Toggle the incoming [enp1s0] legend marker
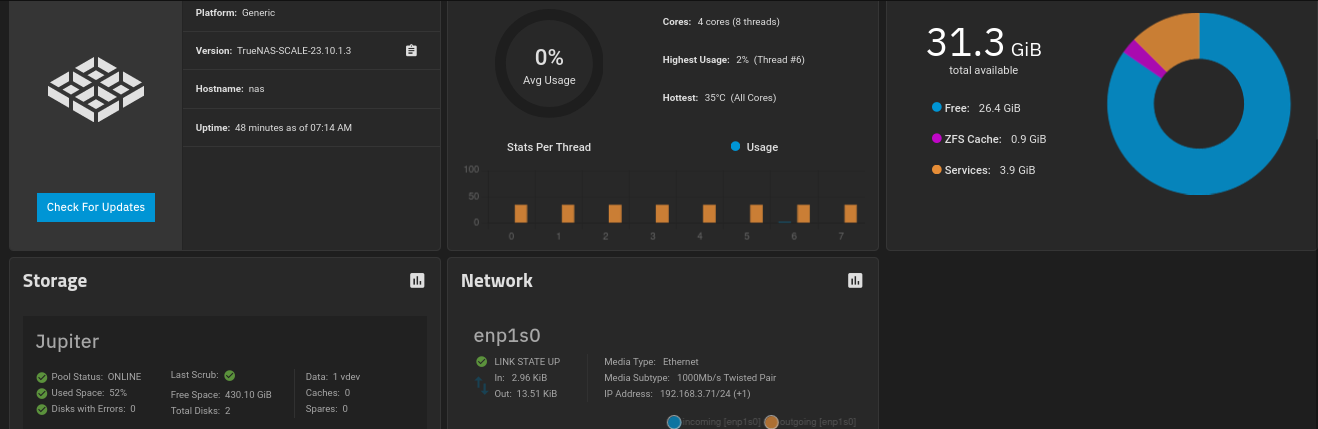 pyautogui.click(x=674, y=422)
